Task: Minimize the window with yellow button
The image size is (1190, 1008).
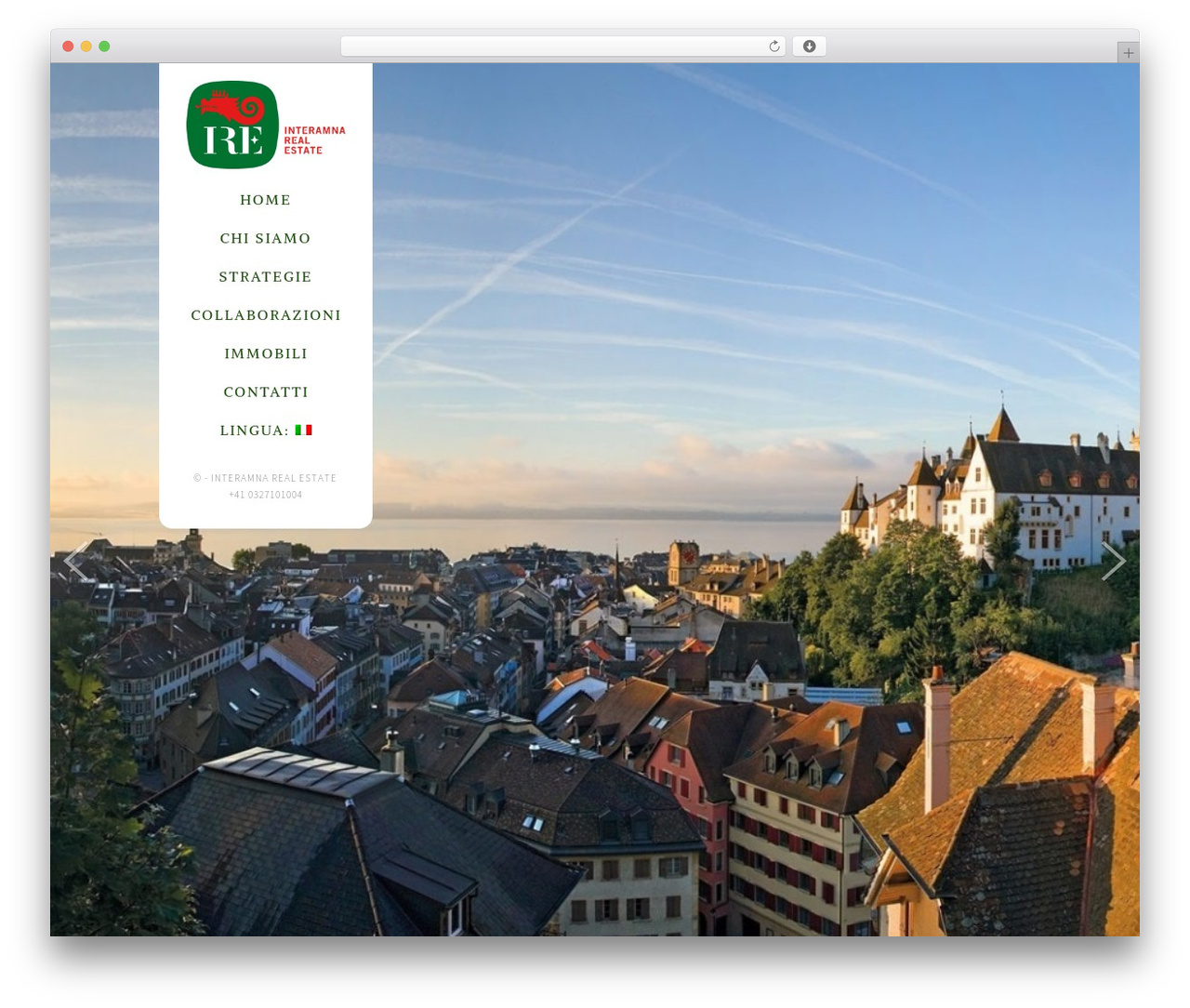Action: click(x=86, y=46)
